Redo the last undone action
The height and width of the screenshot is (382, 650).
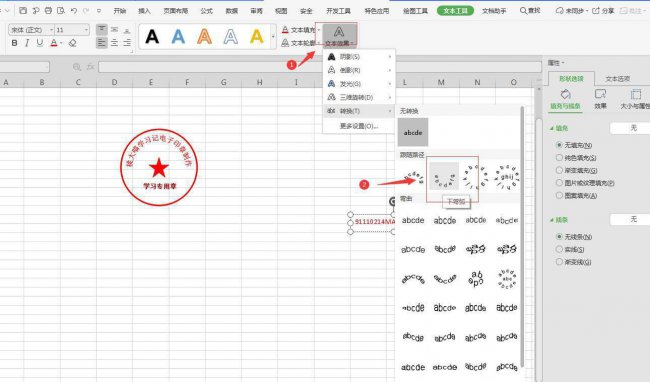tap(86, 10)
